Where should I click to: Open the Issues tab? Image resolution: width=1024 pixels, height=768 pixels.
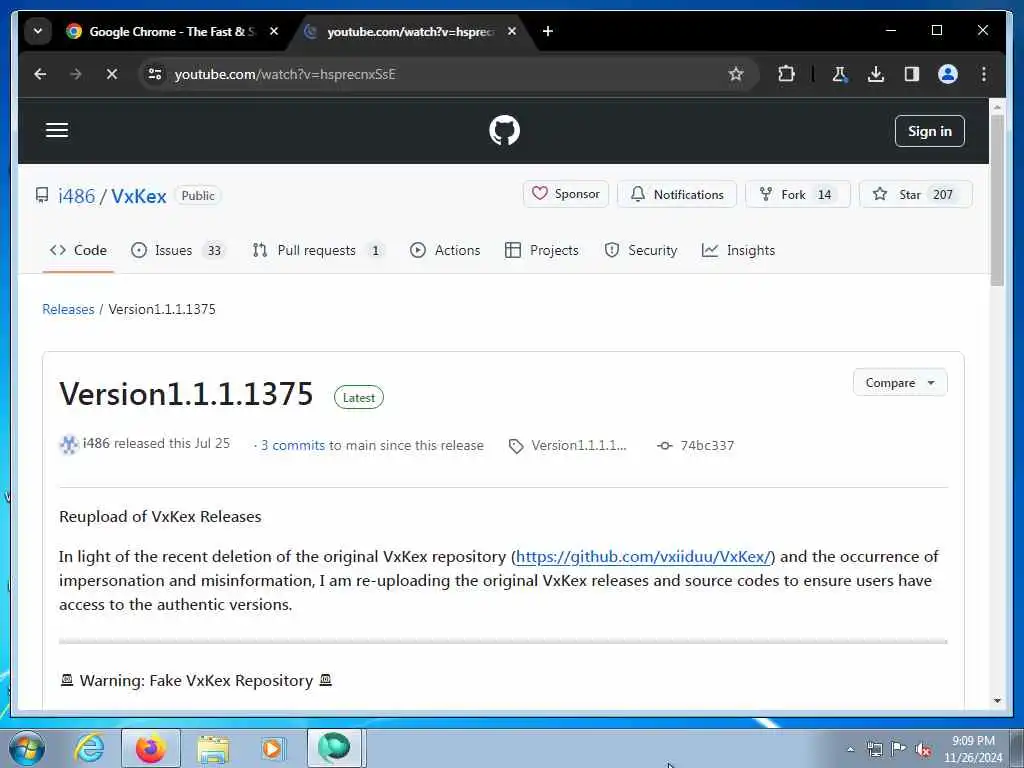click(x=177, y=250)
